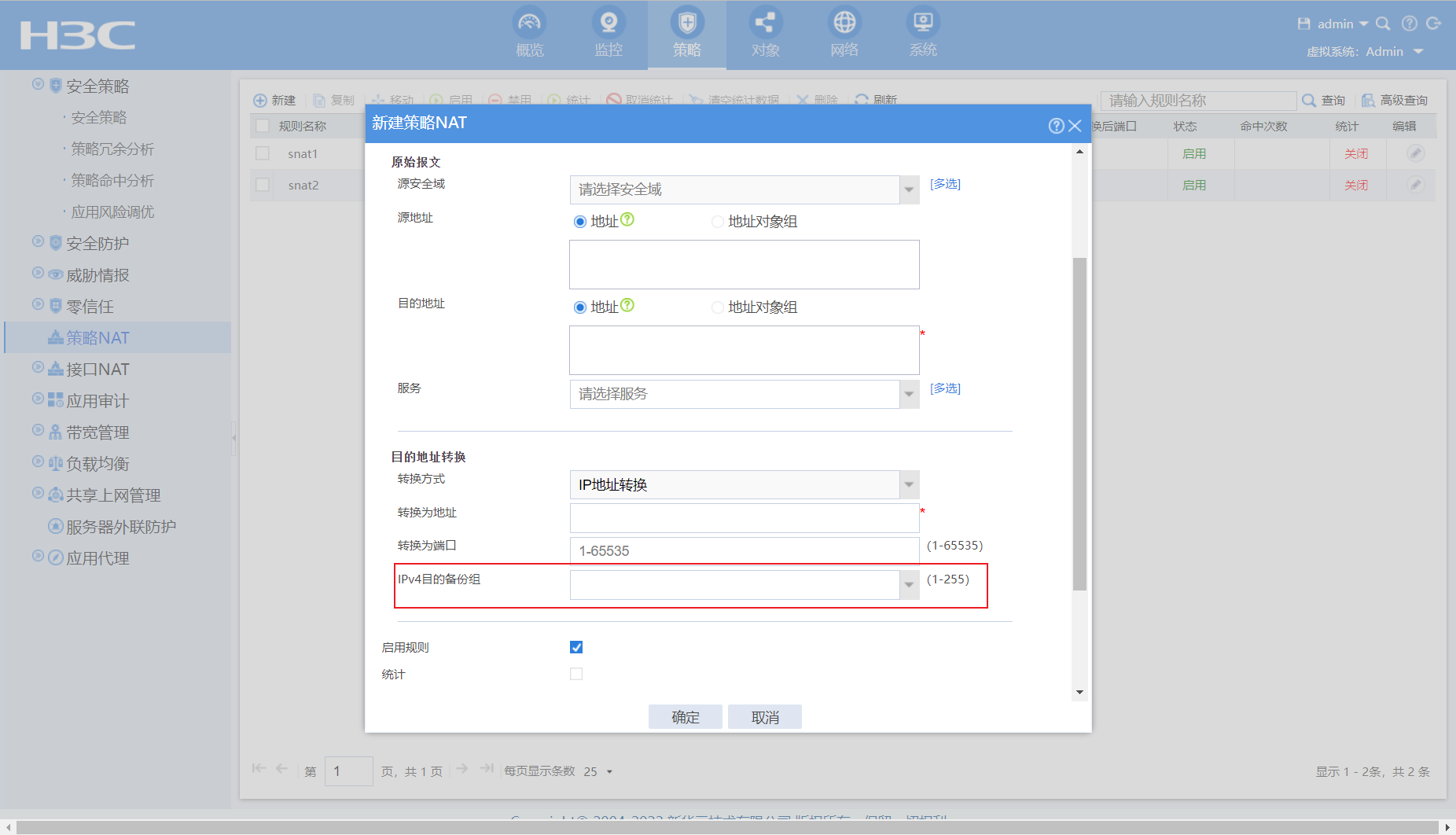
Task: Click the 目的地址 address text box
Action: (x=744, y=350)
